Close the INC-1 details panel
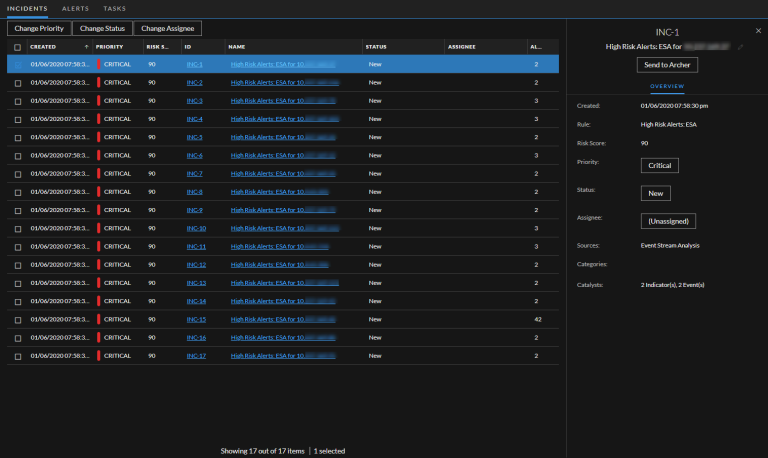The height and width of the screenshot is (458, 768). point(758,32)
